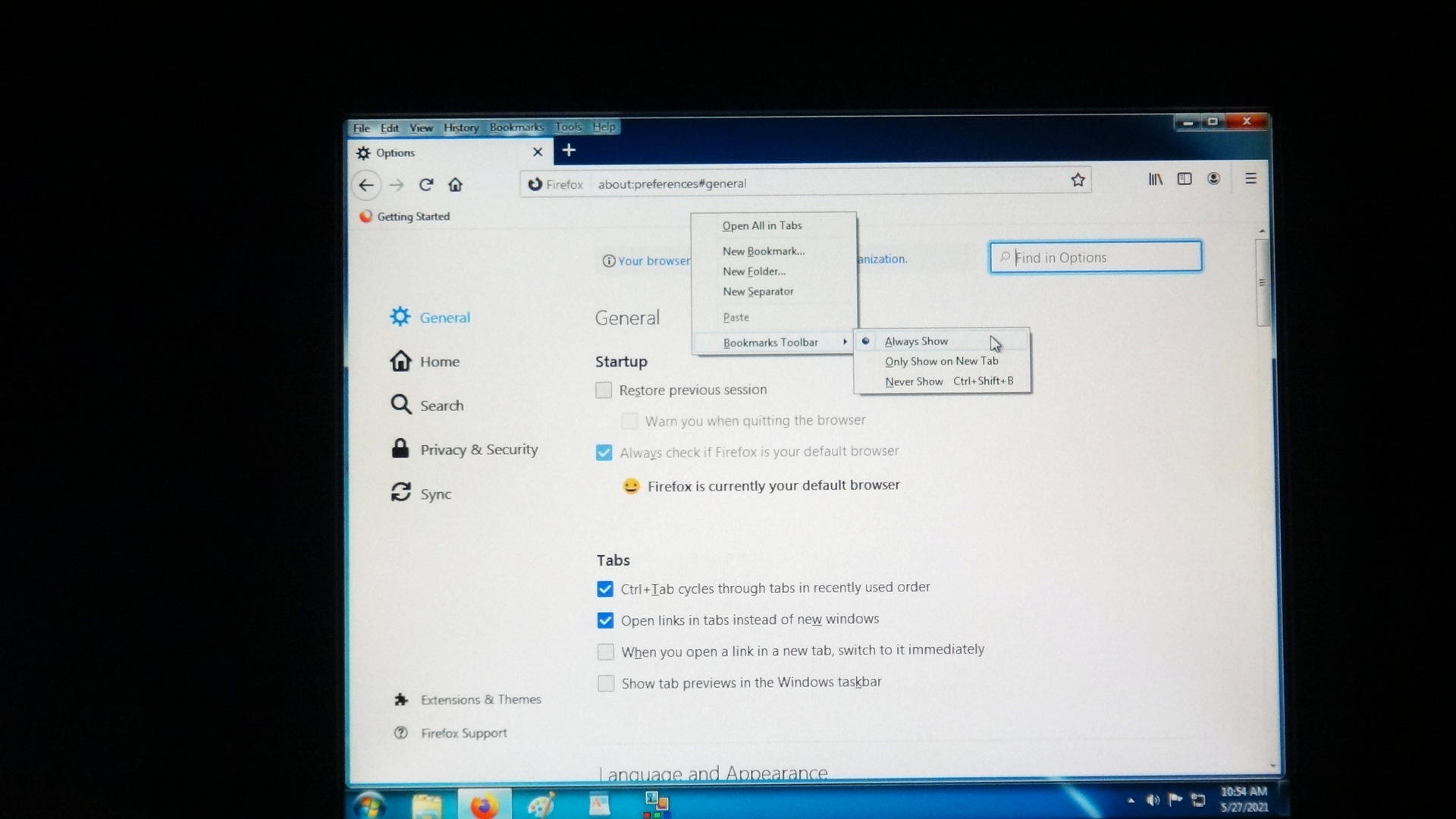Viewport: 1456px width, 819px height.
Task: Click the info icon beside Your browser
Action: (608, 261)
